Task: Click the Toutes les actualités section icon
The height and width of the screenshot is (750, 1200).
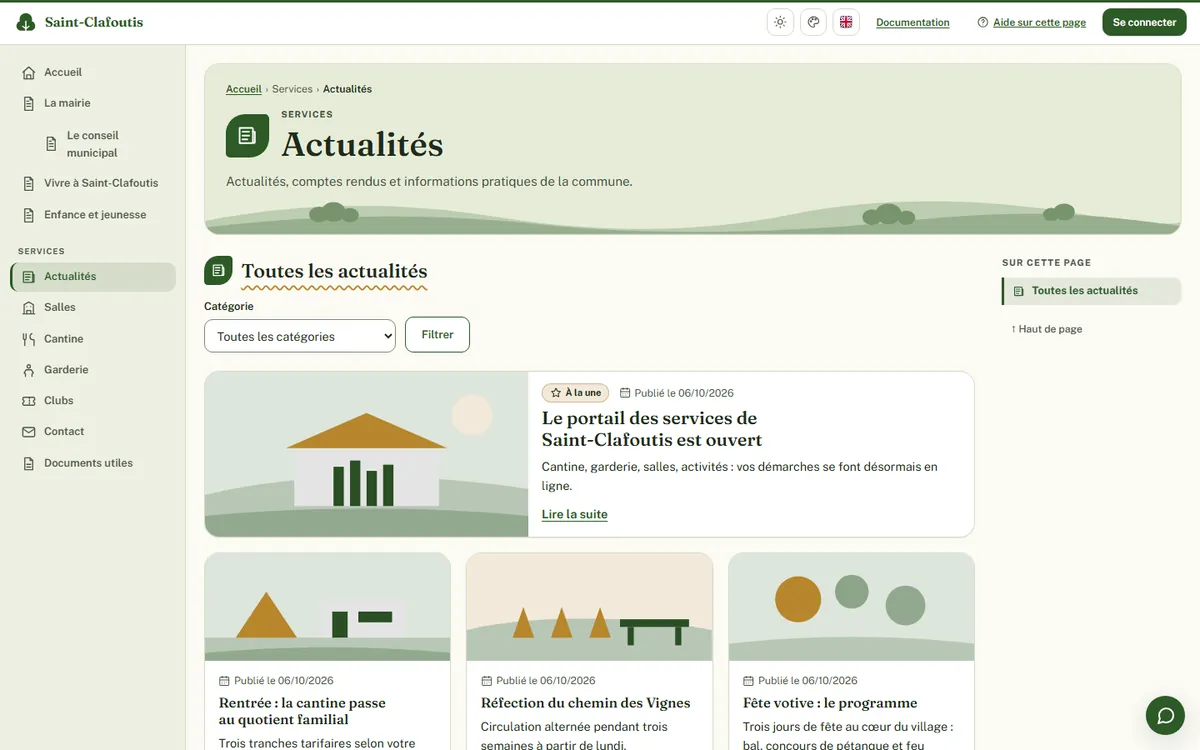Action: [218, 270]
